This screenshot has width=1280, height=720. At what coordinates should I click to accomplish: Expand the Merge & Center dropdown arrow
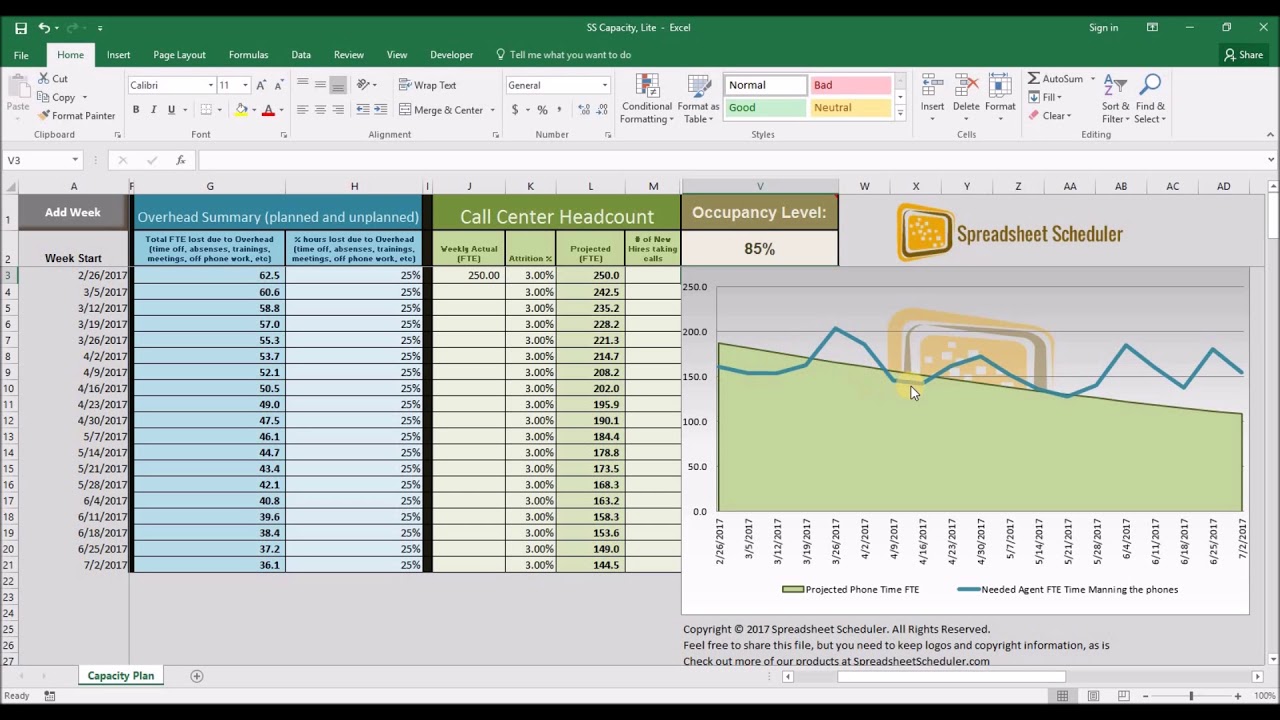pyautogui.click(x=493, y=110)
